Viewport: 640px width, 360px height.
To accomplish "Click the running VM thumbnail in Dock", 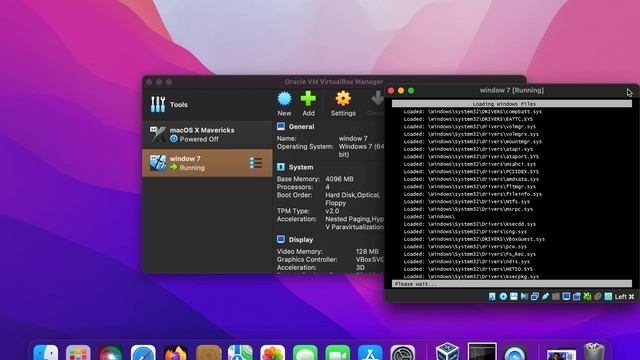I will pos(482,351).
